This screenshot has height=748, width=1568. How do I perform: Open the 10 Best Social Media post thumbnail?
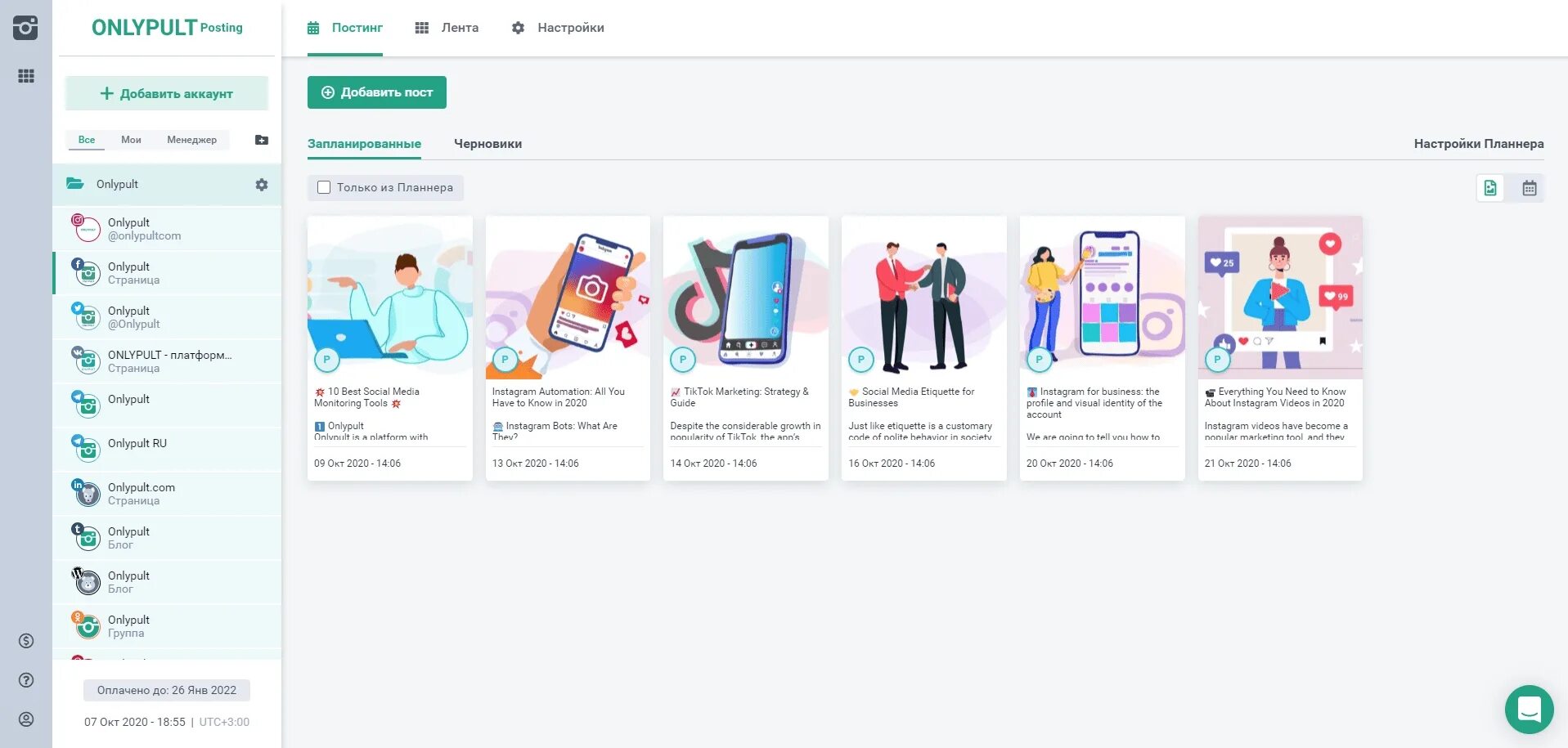(390, 298)
